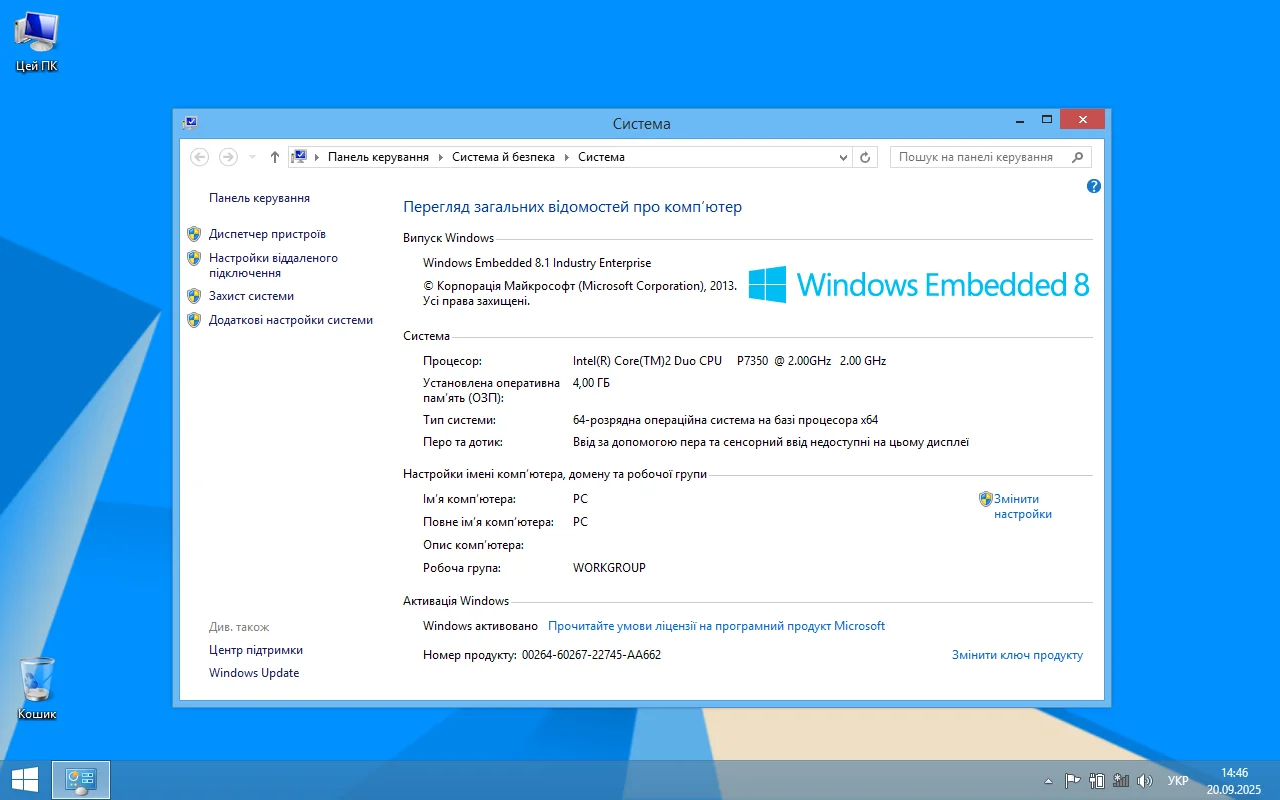Select the Цей ПК desktop icon
1280x800 pixels.
pos(37,42)
